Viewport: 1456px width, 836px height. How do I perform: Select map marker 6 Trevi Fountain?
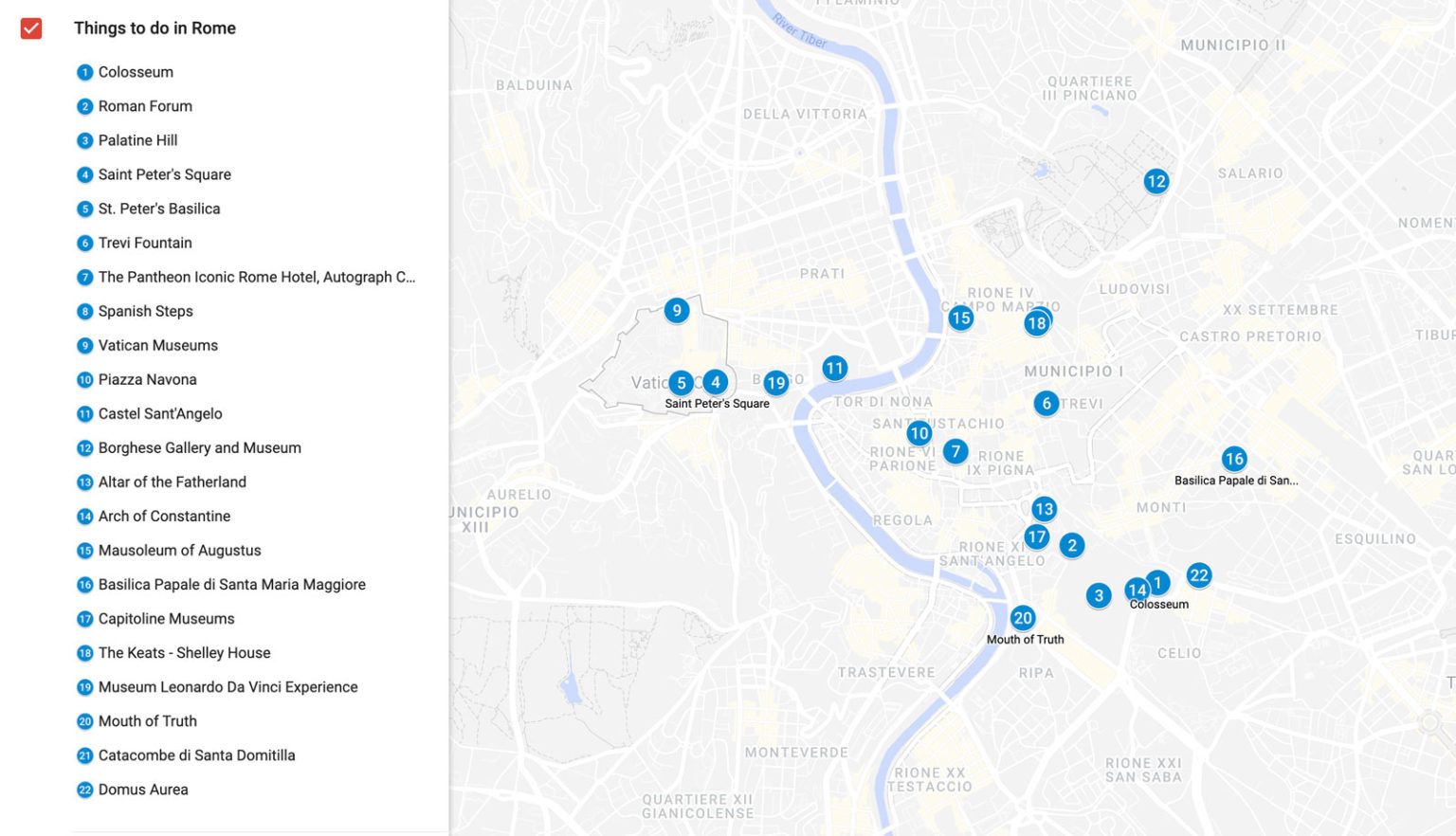point(1046,404)
